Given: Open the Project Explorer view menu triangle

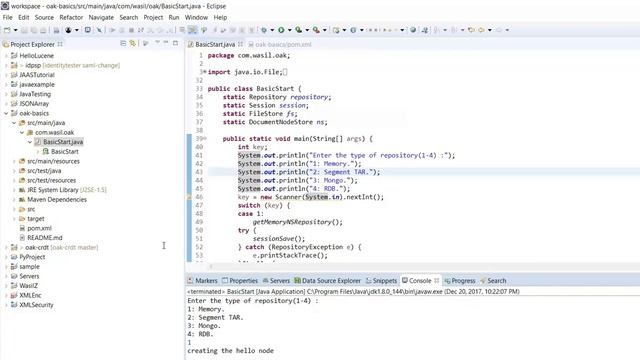Looking at the screenshot, I should tap(157, 43).
